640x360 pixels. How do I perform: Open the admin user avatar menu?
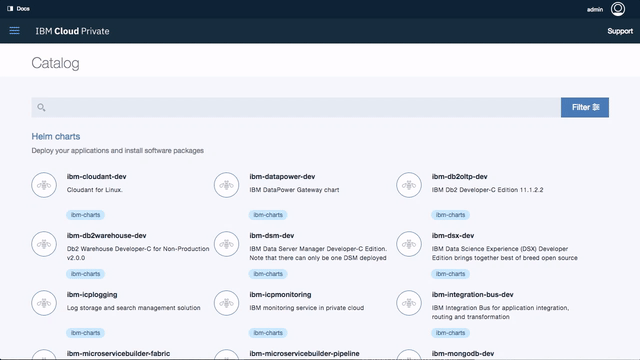(x=618, y=9)
